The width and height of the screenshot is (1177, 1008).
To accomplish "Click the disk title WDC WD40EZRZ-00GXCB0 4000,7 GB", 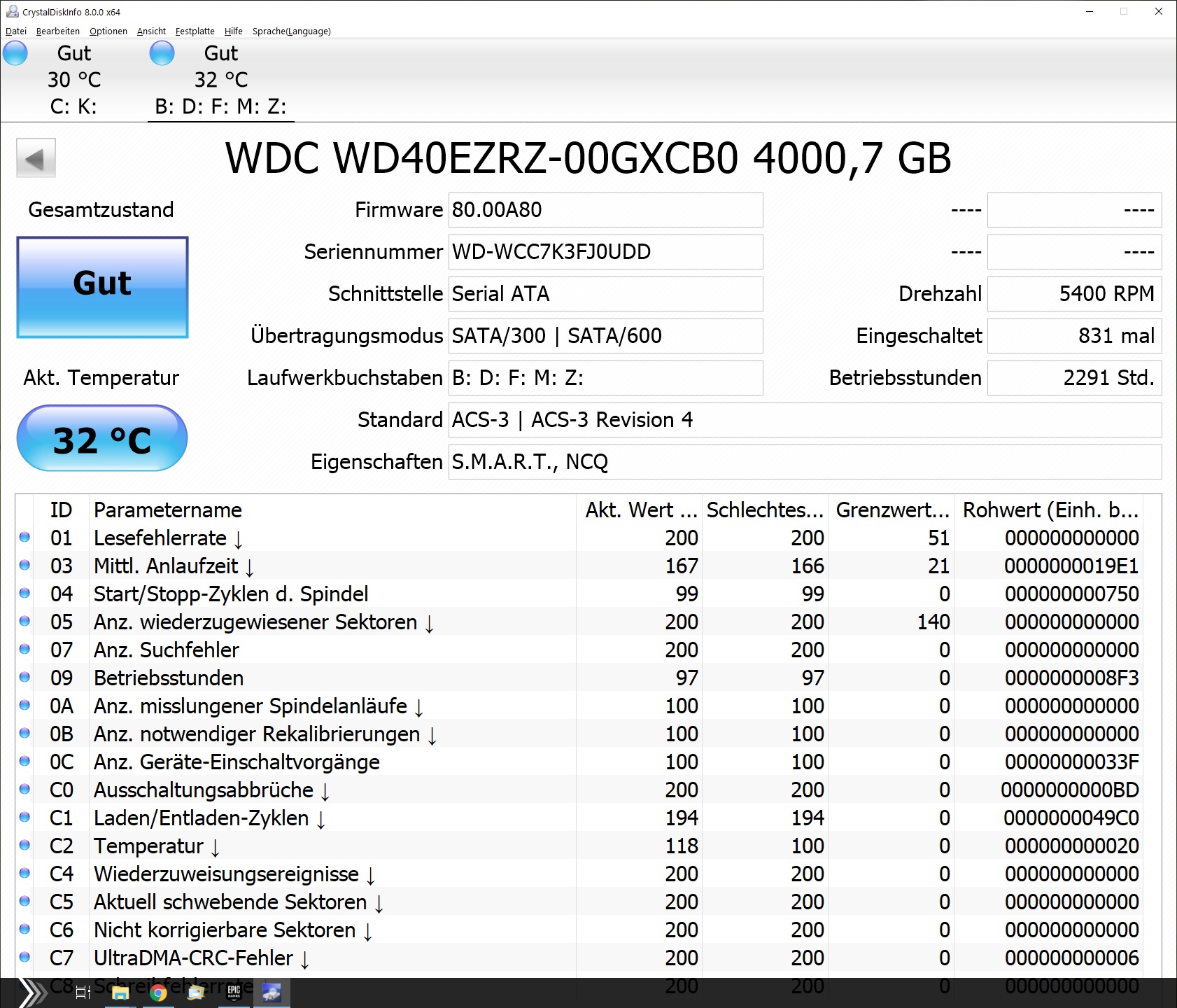I will tap(588, 158).
